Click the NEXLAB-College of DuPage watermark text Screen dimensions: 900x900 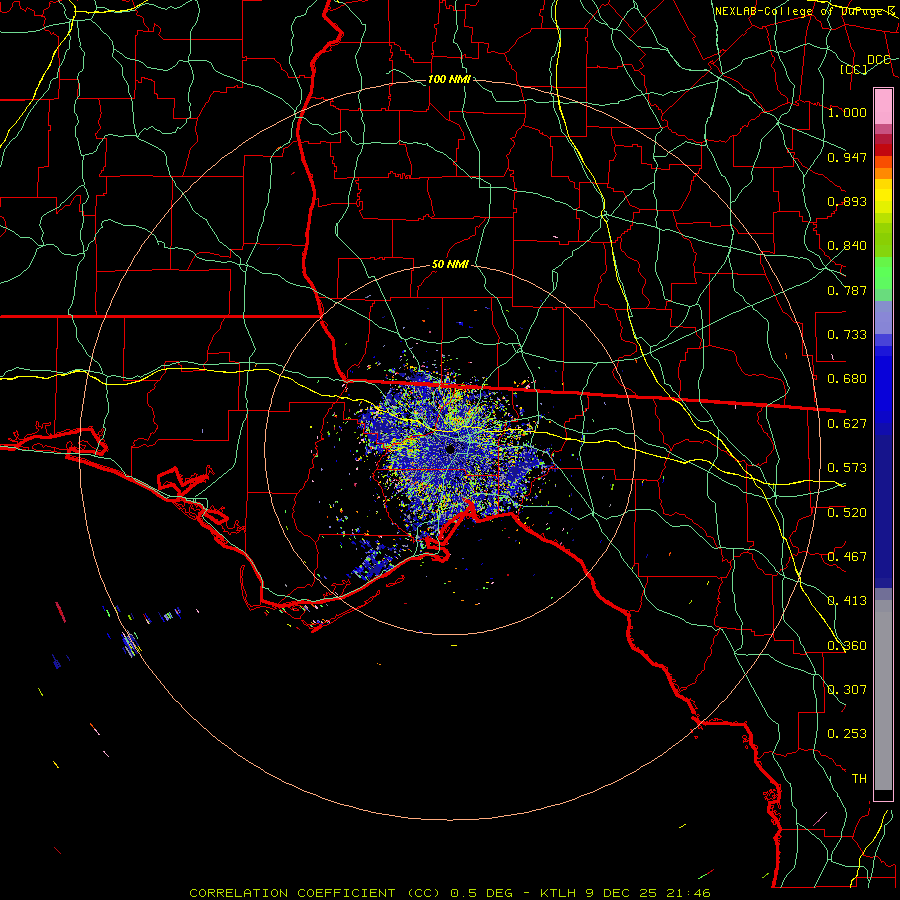(805, 11)
